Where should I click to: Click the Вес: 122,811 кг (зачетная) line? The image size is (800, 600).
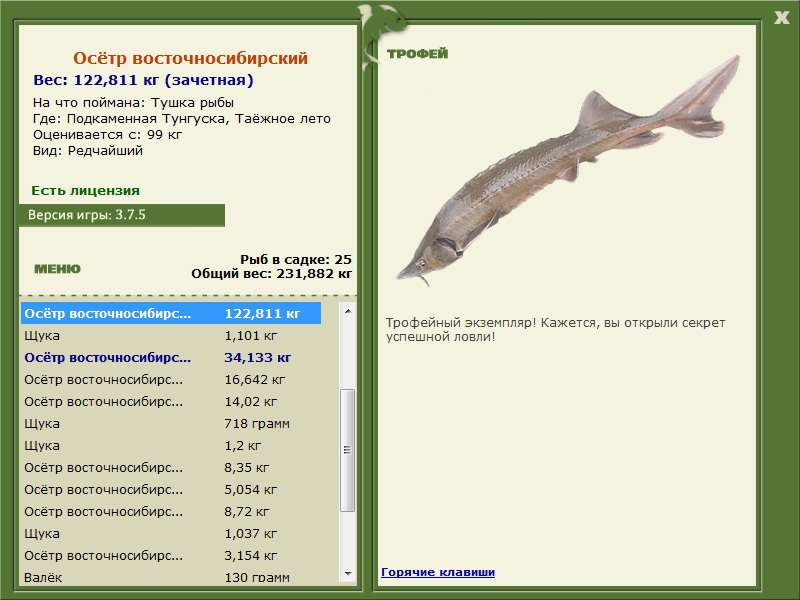tap(143, 80)
